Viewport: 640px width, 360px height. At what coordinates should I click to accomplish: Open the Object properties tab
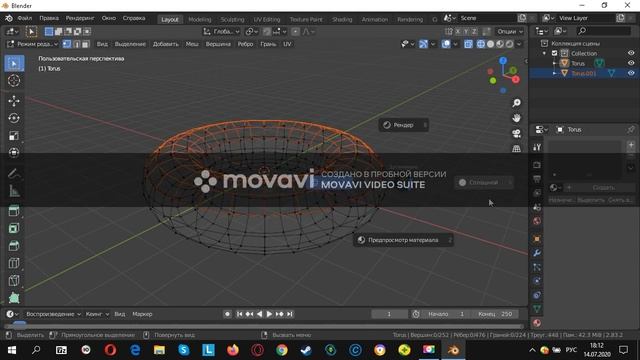pos(537,239)
